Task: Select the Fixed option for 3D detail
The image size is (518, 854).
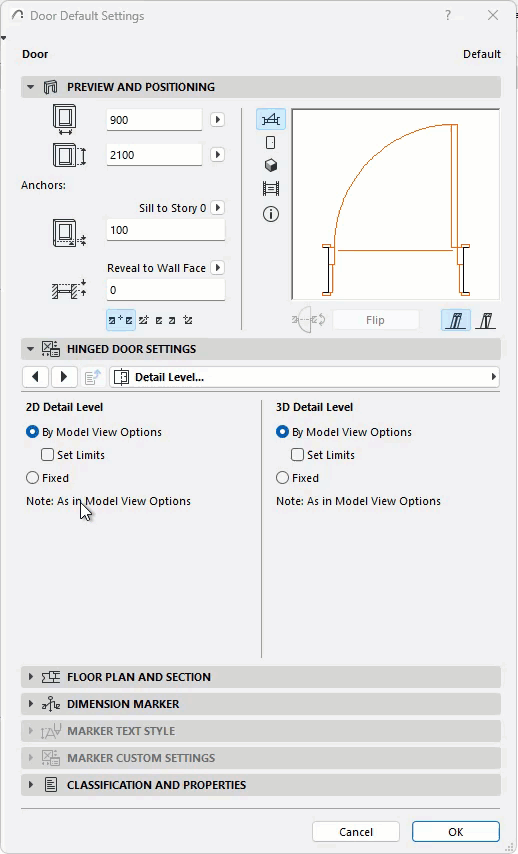Action: tap(282, 478)
